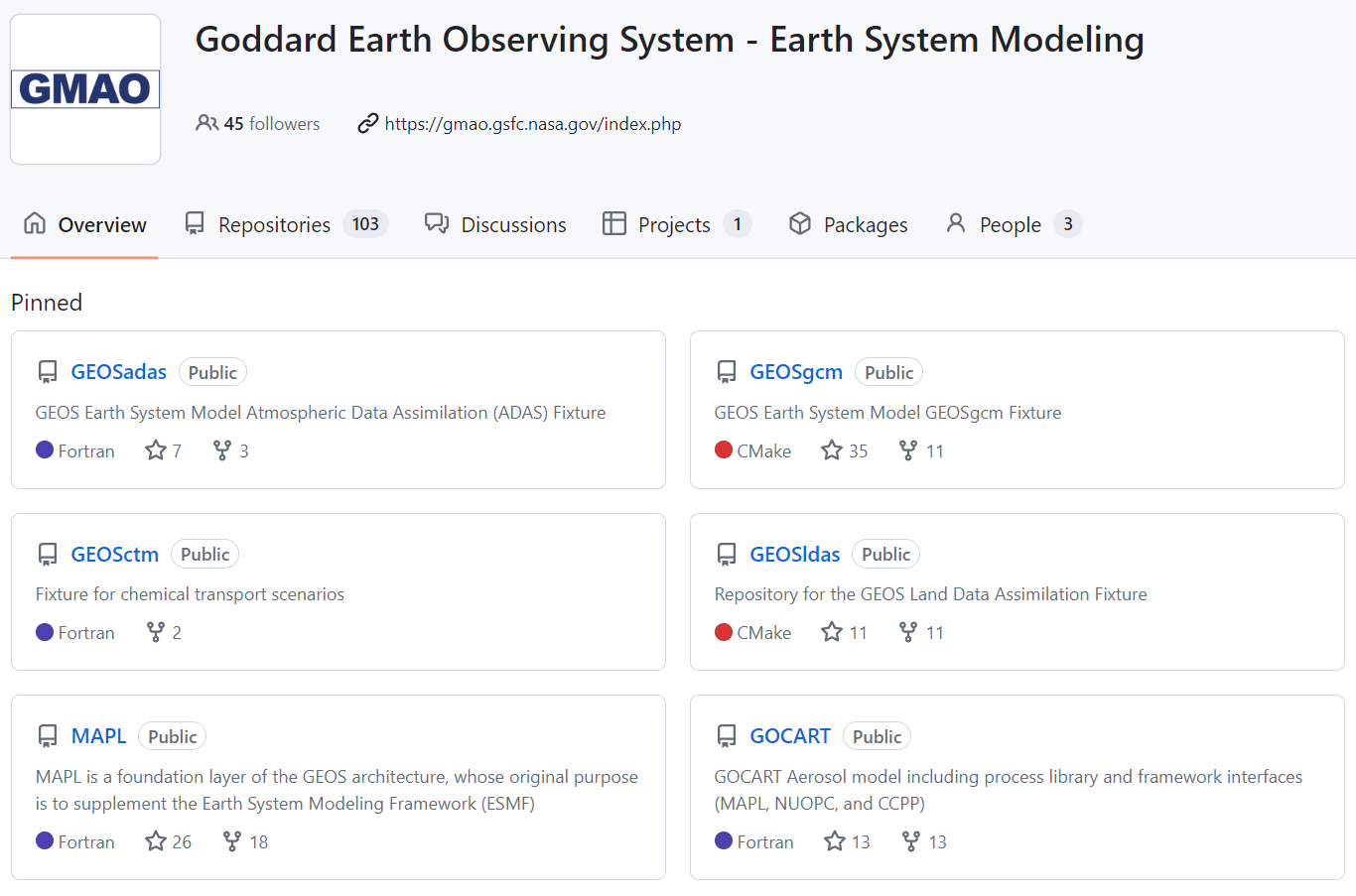Viewport: 1356px width, 896px height.
Task: Click the CMake language label on the GEOSldas card
Action: [764, 633]
